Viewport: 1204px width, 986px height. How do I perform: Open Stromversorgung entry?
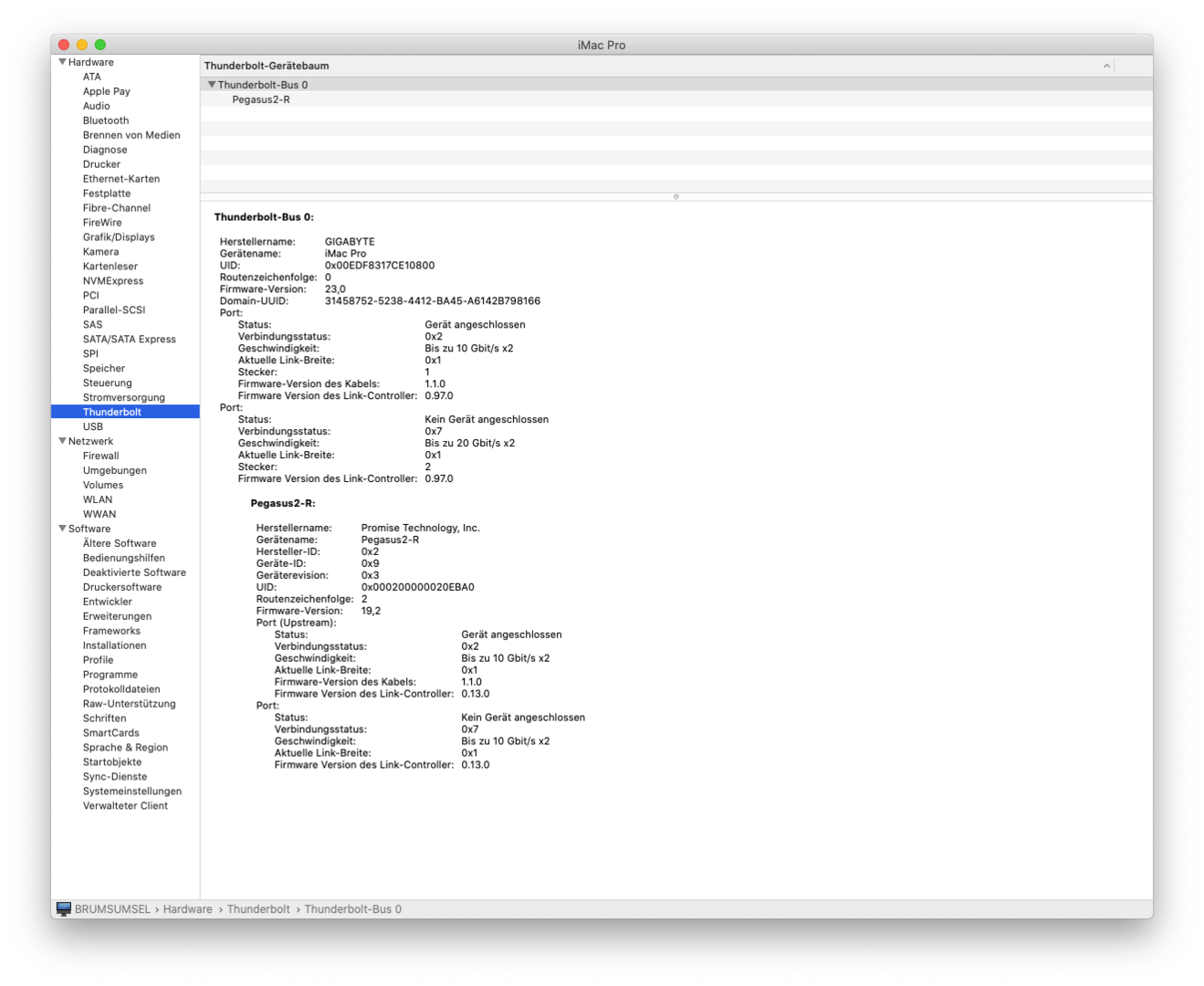pyautogui.click(x=124, y=398)
